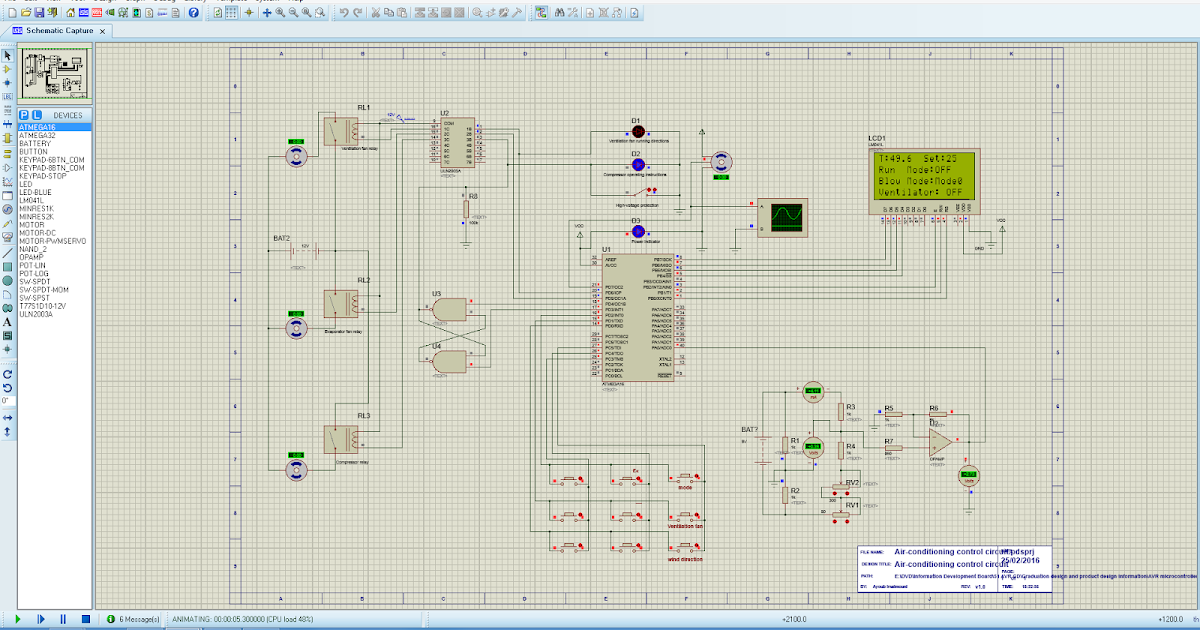Pause the running simulation
This screenshot has width=1200, height=630.
(x=63, y=618)
